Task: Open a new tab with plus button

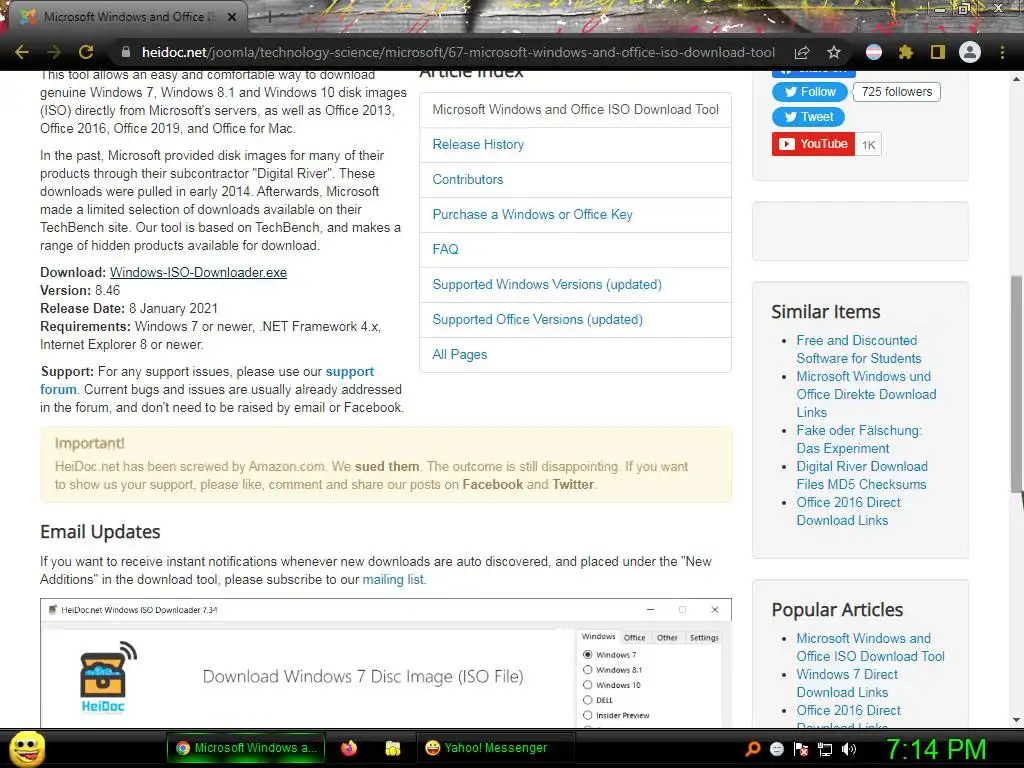Action: pos(269,17)
